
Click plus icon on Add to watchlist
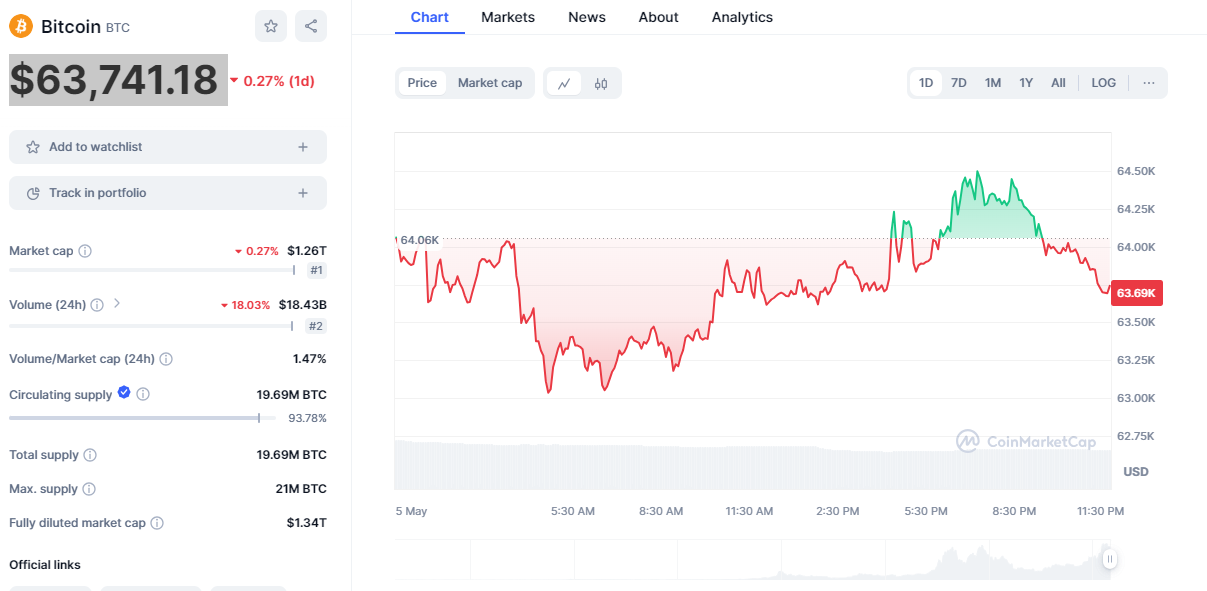[303, 147]
